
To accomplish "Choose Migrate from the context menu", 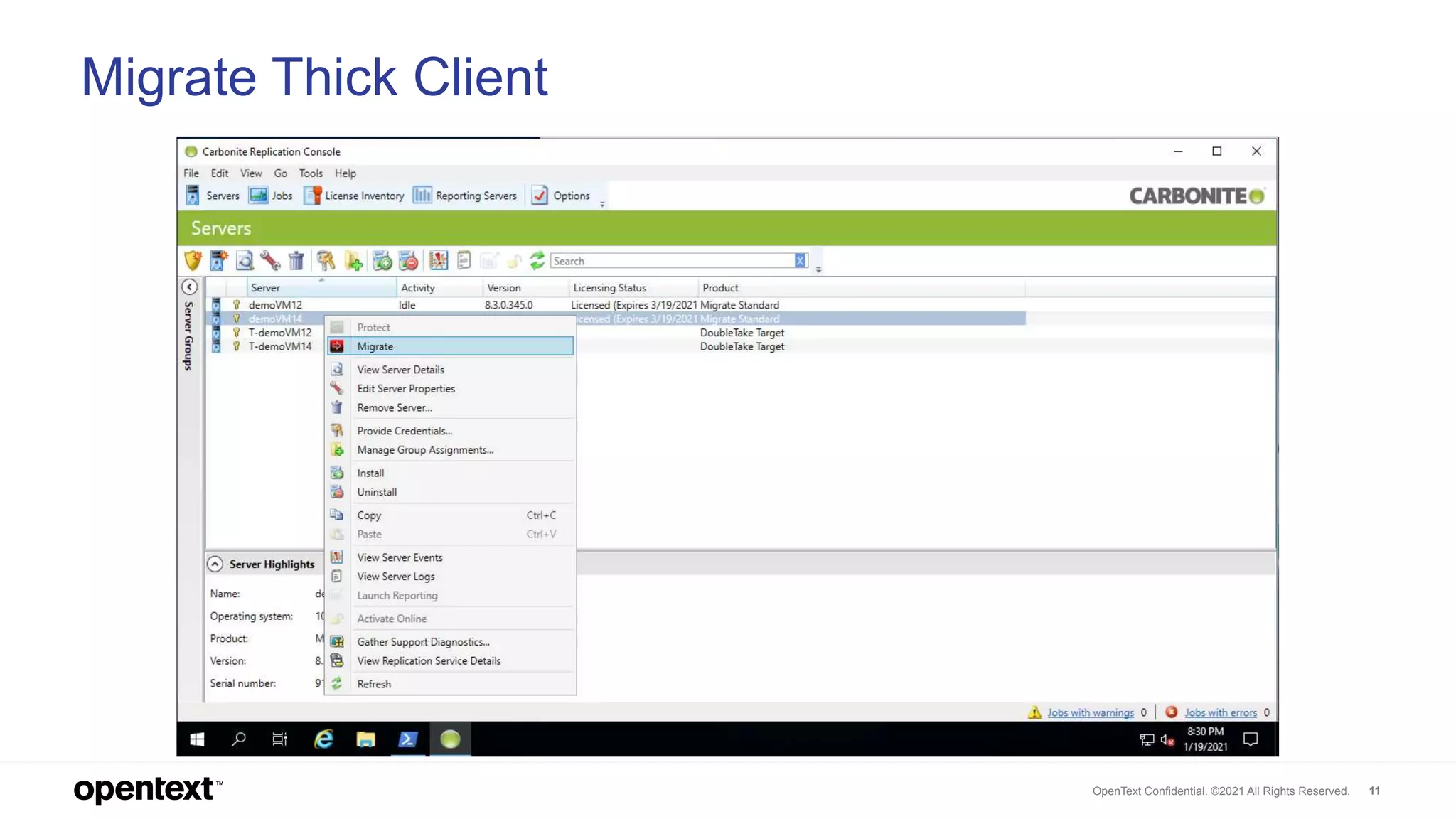I will tap(450, 346).
